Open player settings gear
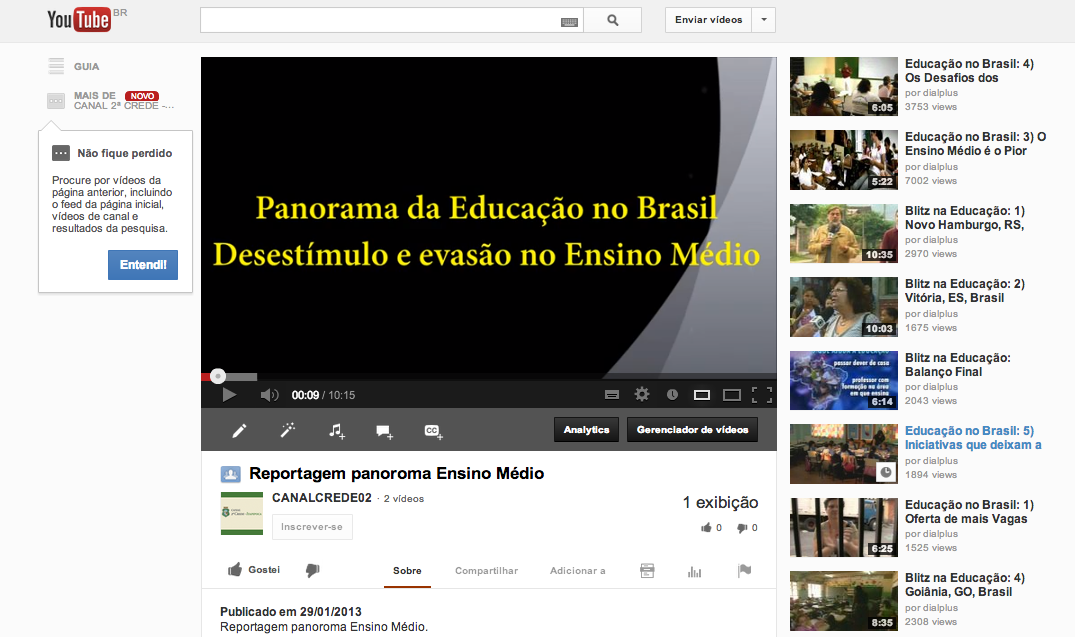This screenshot has width=1075, height=637. [642, 394]
